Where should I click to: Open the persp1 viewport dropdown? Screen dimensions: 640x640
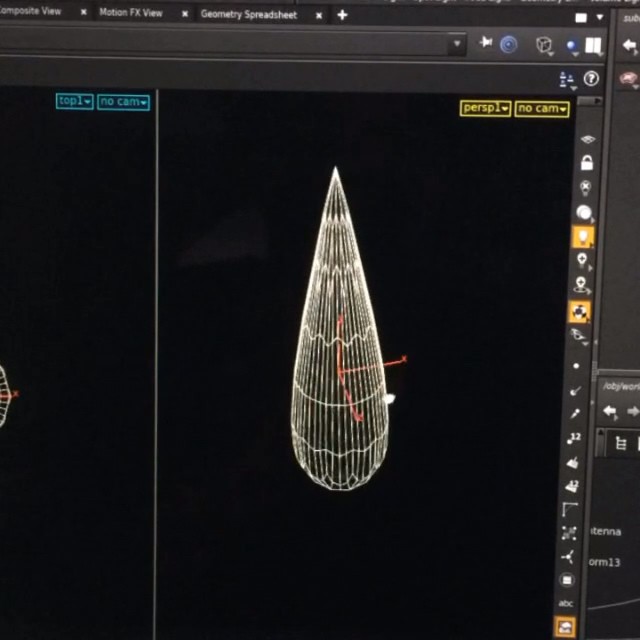click(485, 108)
